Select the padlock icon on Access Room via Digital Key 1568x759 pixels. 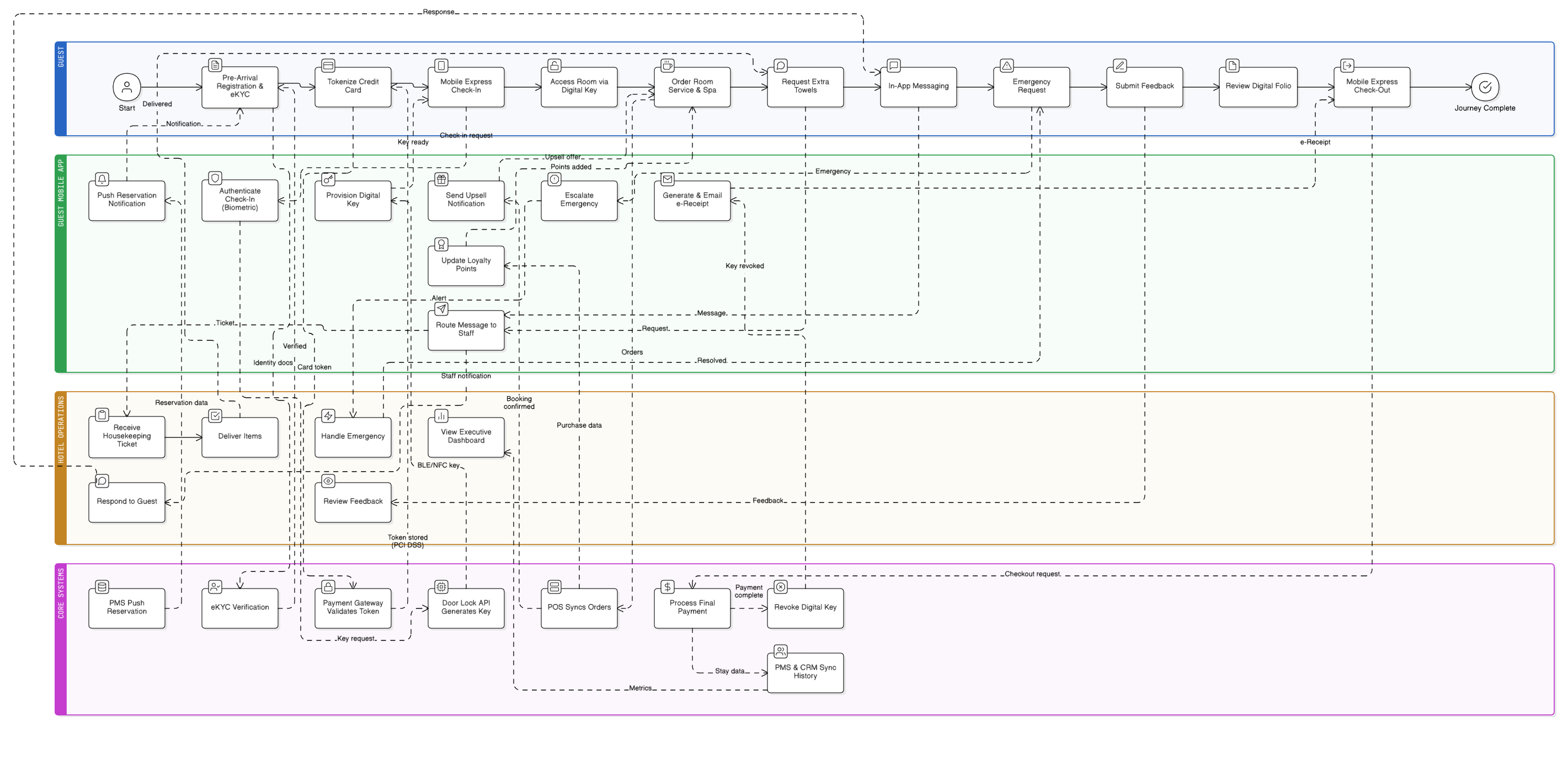coord(554,67)
